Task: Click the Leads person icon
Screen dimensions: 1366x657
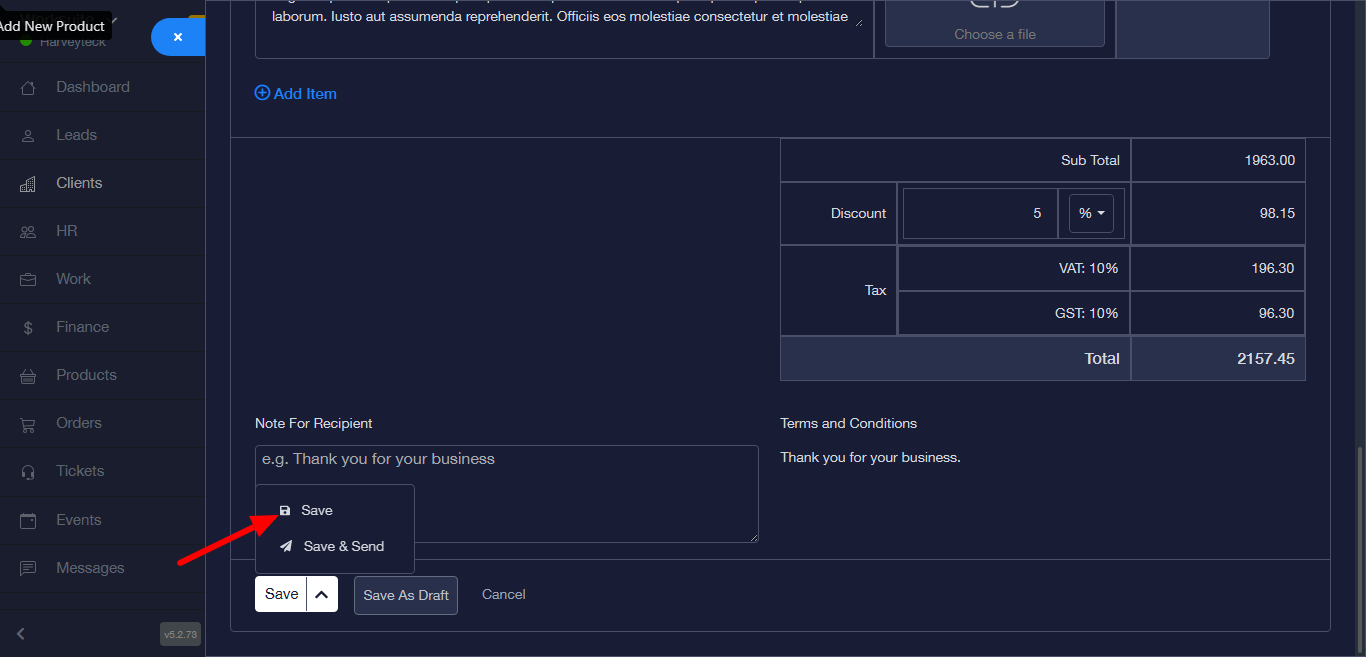Action: pos(28,136)
